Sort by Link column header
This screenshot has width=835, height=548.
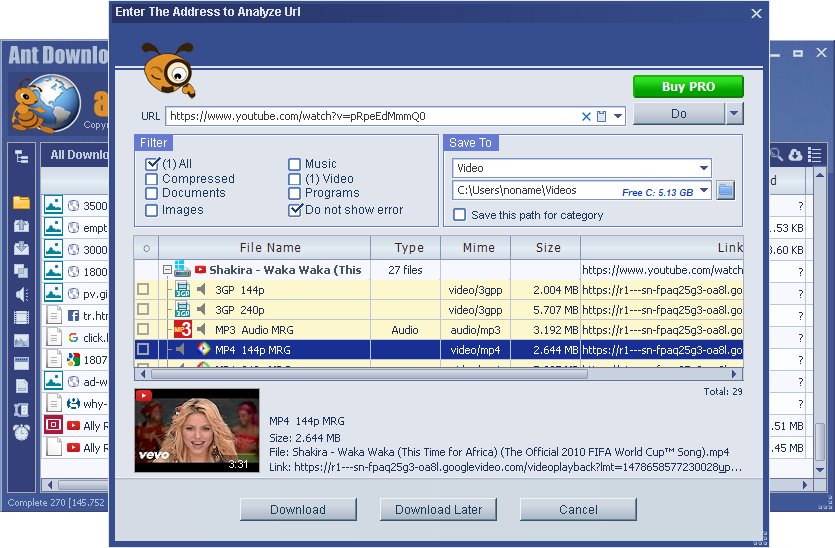point(662,248)
